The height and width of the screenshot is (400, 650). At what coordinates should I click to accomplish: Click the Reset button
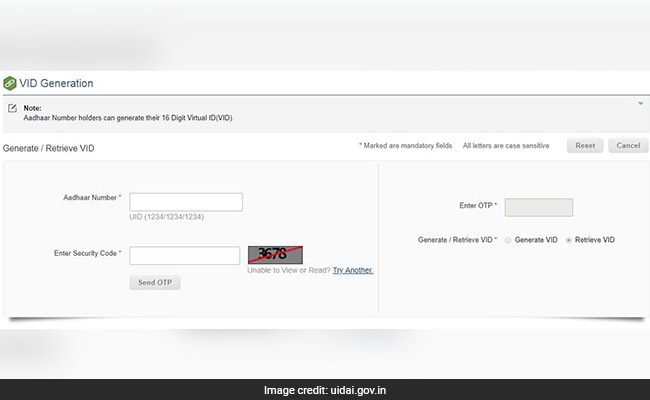pyautogui.click(x=585, y=145)
